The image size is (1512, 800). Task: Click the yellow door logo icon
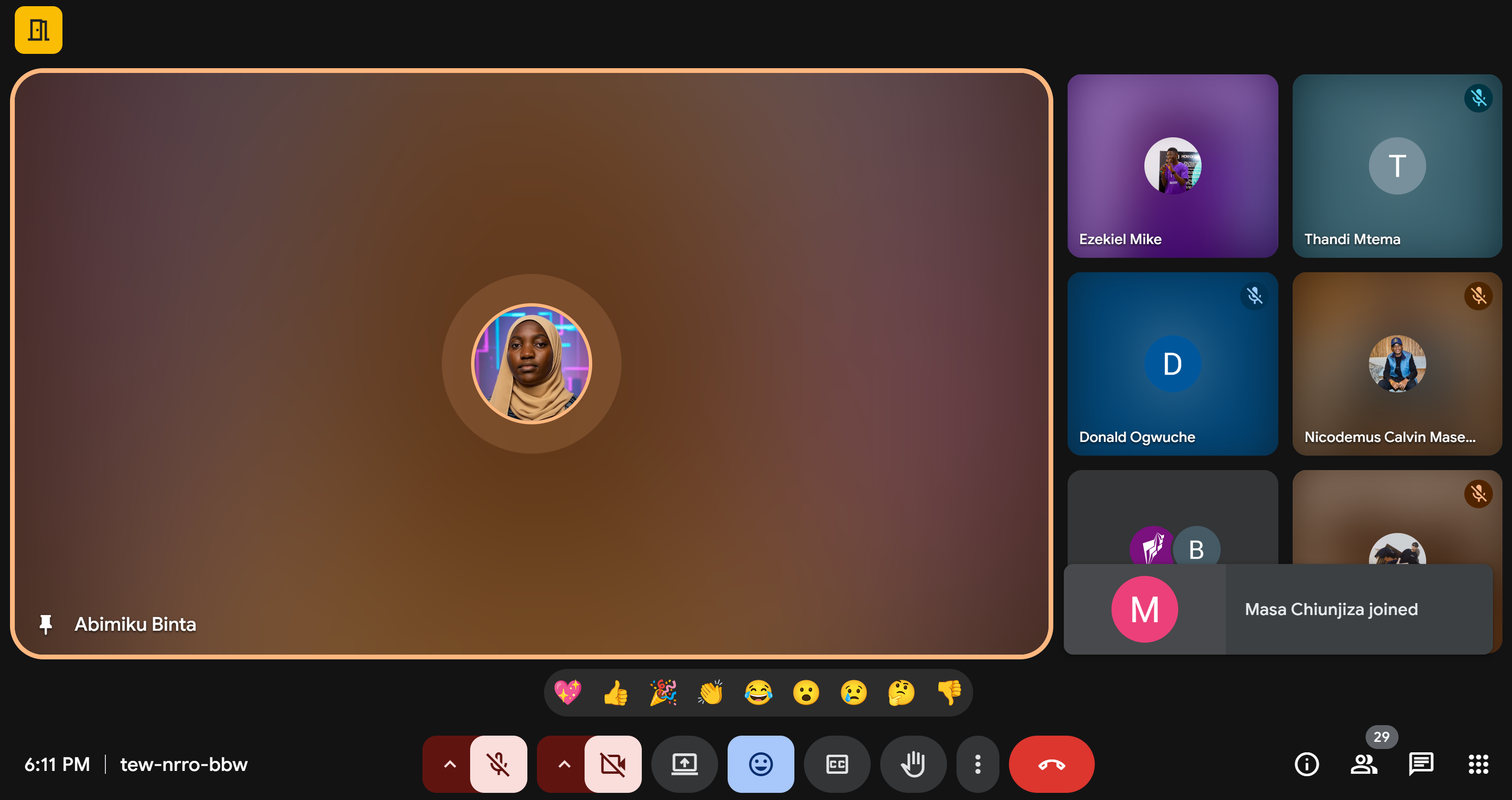pyautogui.click(x=38, y=30)
